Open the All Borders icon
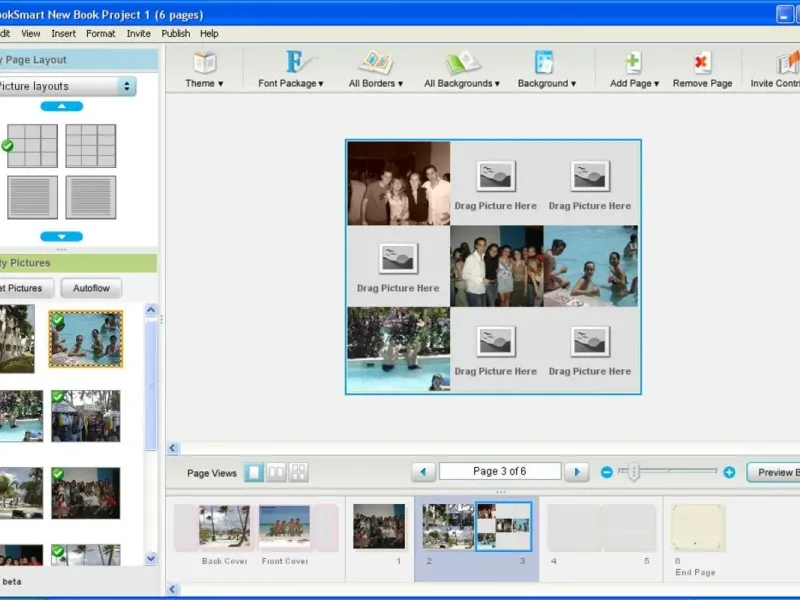 pyautogui.click(x=376, y=64)
